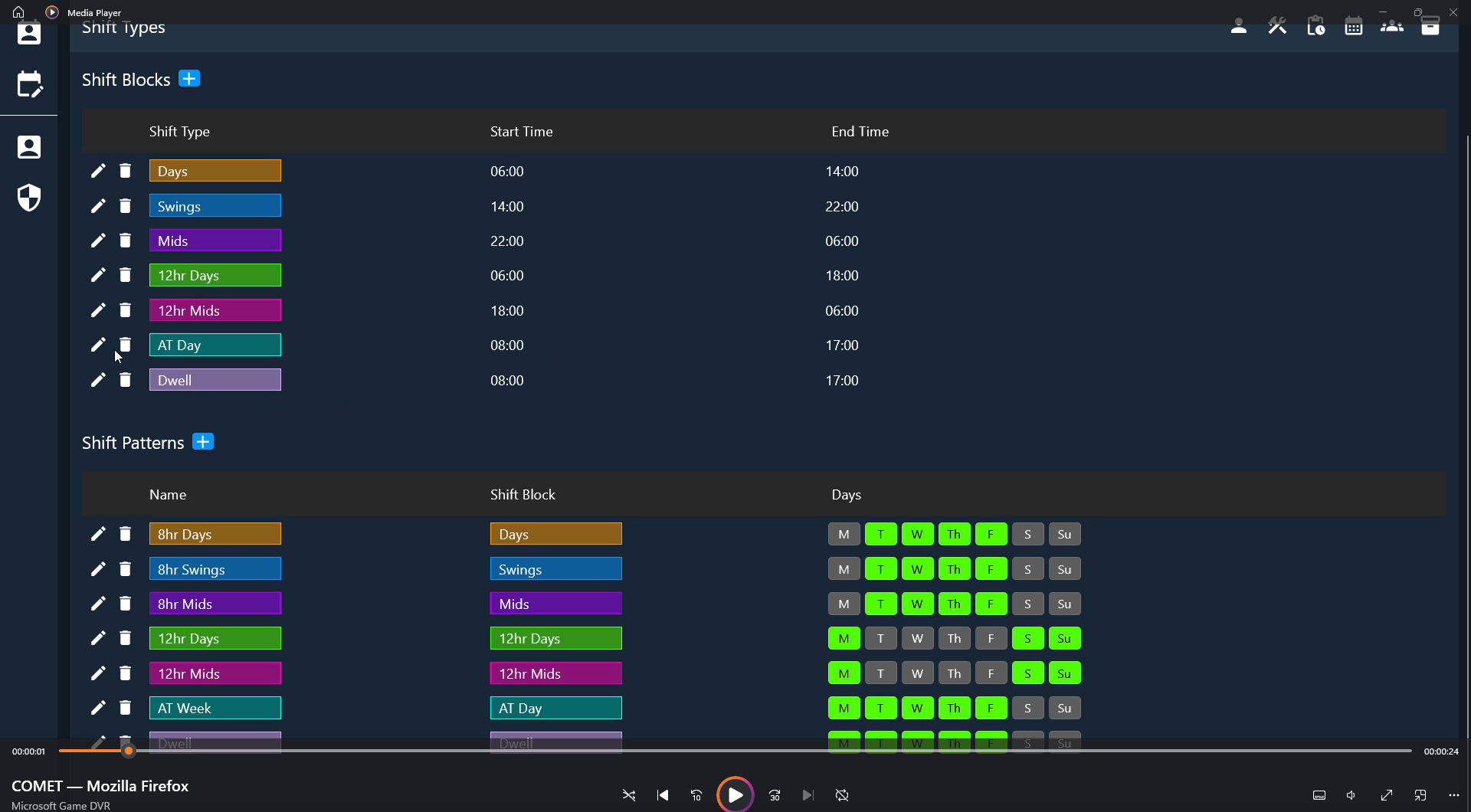Open the group people header icon
This screenshot has width=1471, height=812.
[x=1392, y=27]
